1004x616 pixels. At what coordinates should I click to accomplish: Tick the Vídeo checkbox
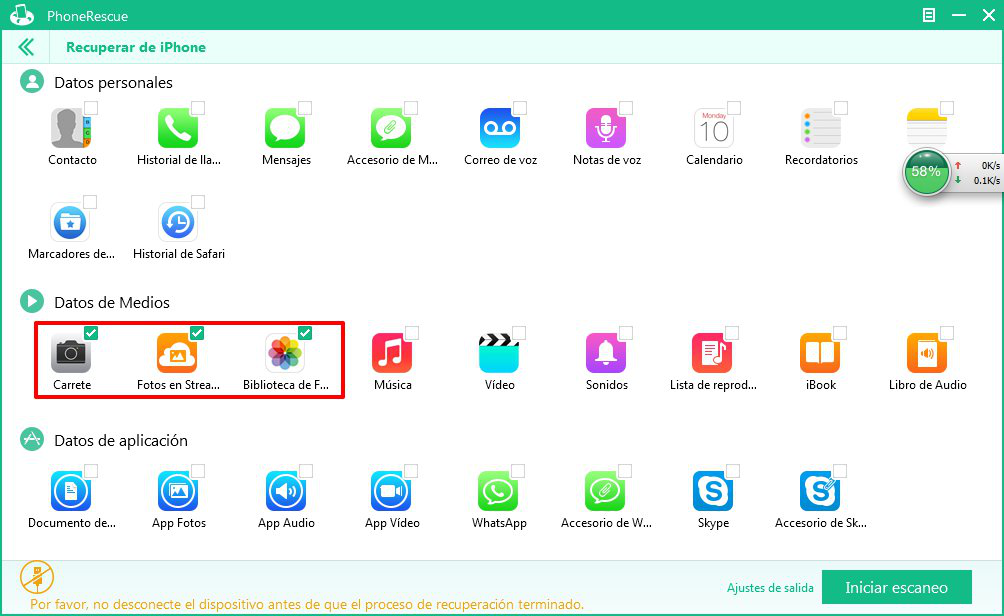click(x=519, y=332)
